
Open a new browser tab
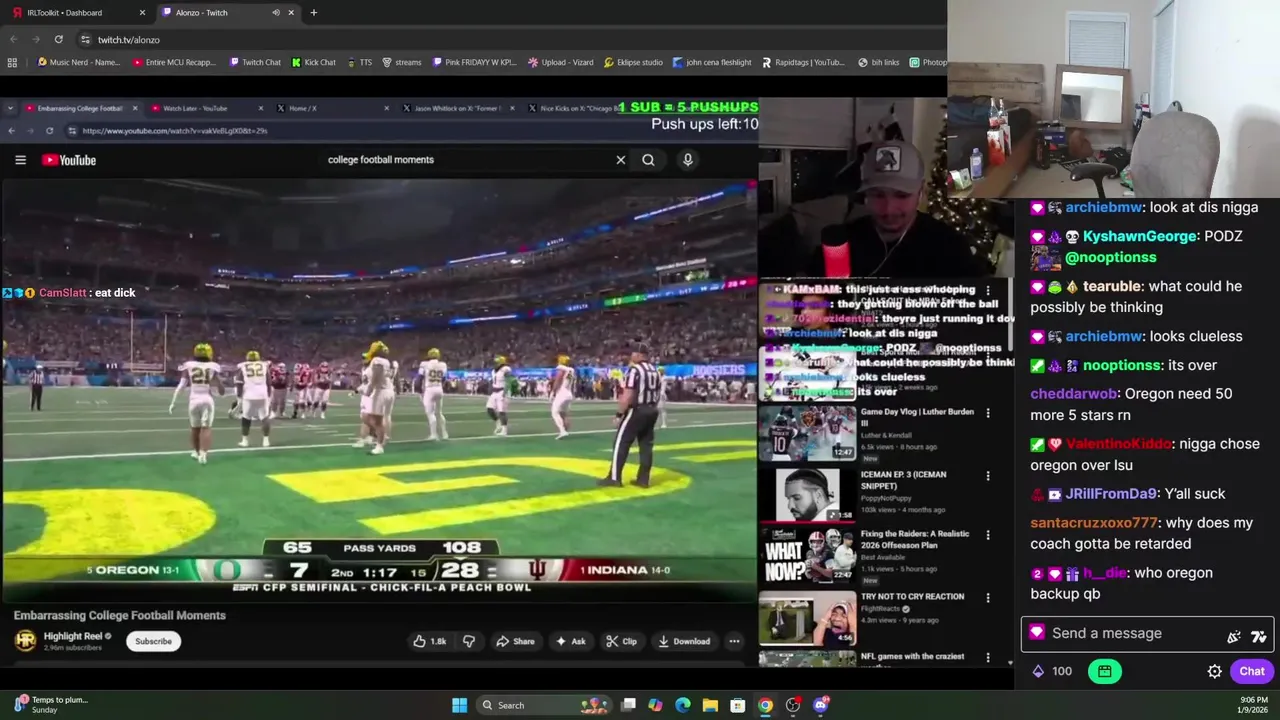(x=313, y=13)
